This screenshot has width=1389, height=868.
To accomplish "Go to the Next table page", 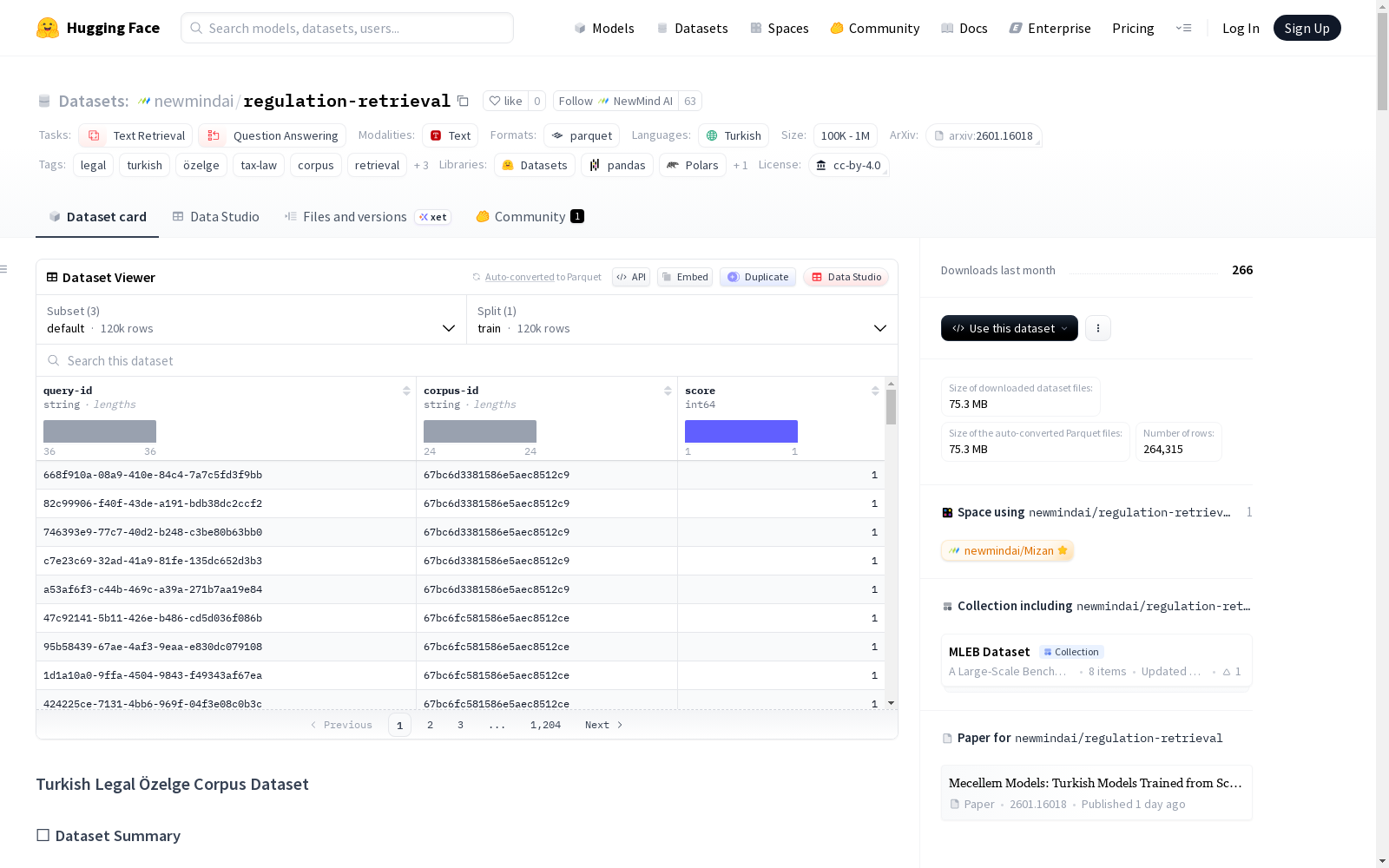I will click(603, 725).
